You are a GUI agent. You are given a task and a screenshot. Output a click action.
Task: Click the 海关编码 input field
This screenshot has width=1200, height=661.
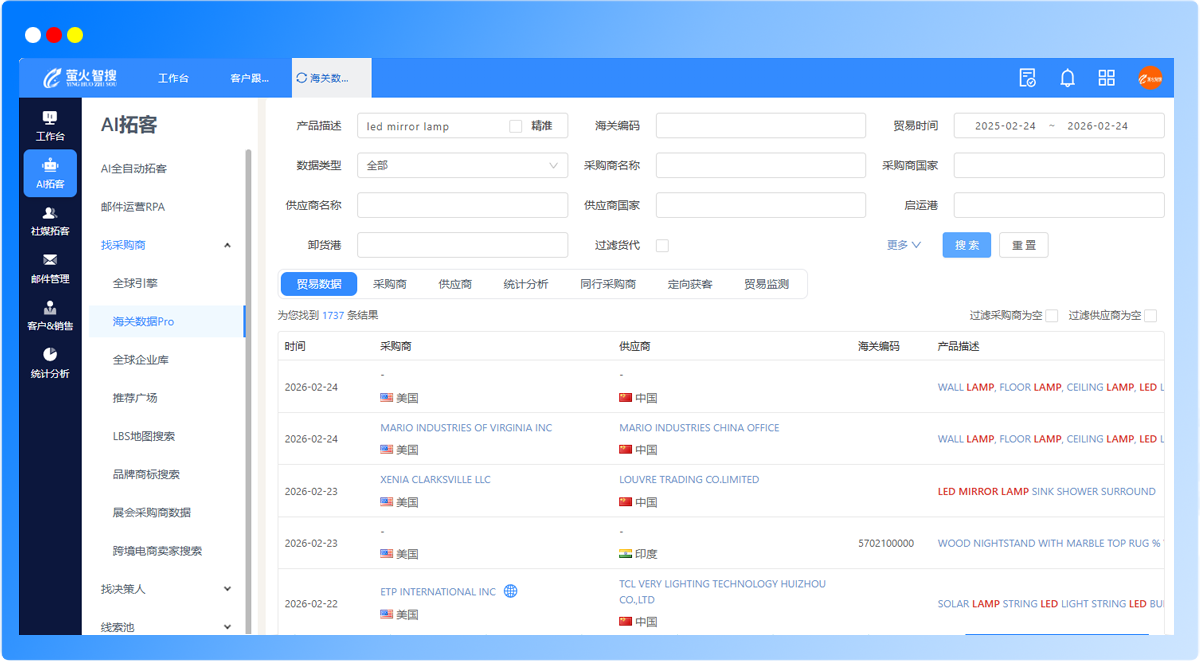pos(760,126)
